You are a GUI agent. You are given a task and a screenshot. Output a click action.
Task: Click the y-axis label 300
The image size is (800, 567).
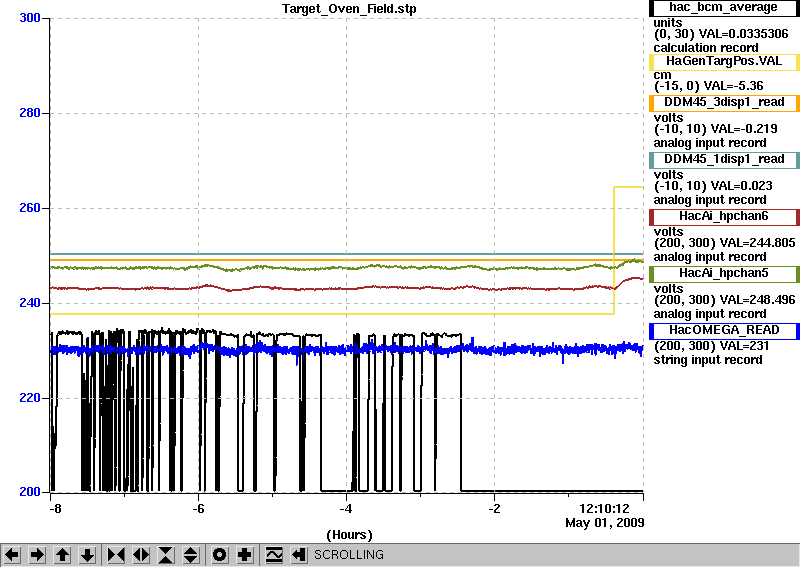point(30,18)
